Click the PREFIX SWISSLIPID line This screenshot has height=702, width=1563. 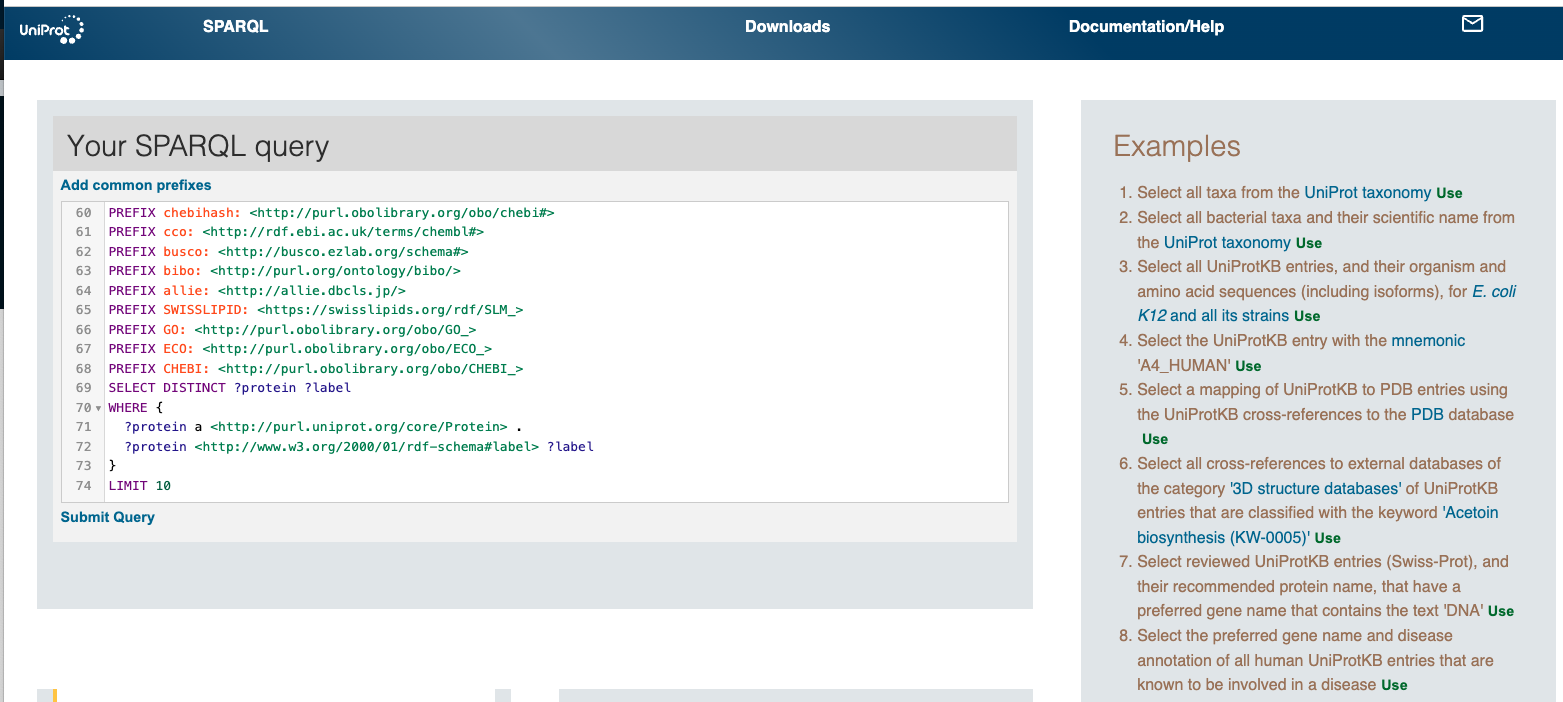pyautogui.click(x=316, y=310)
